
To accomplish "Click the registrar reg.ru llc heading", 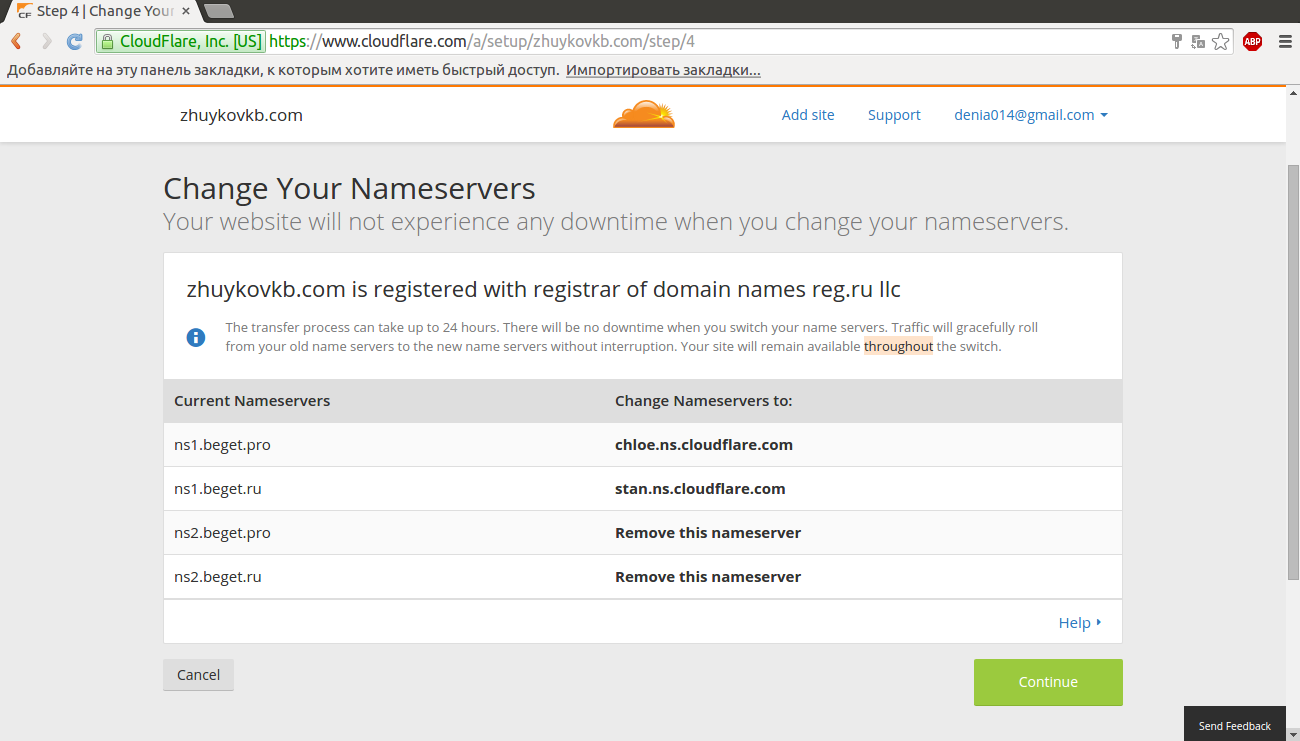I will 543,290.
